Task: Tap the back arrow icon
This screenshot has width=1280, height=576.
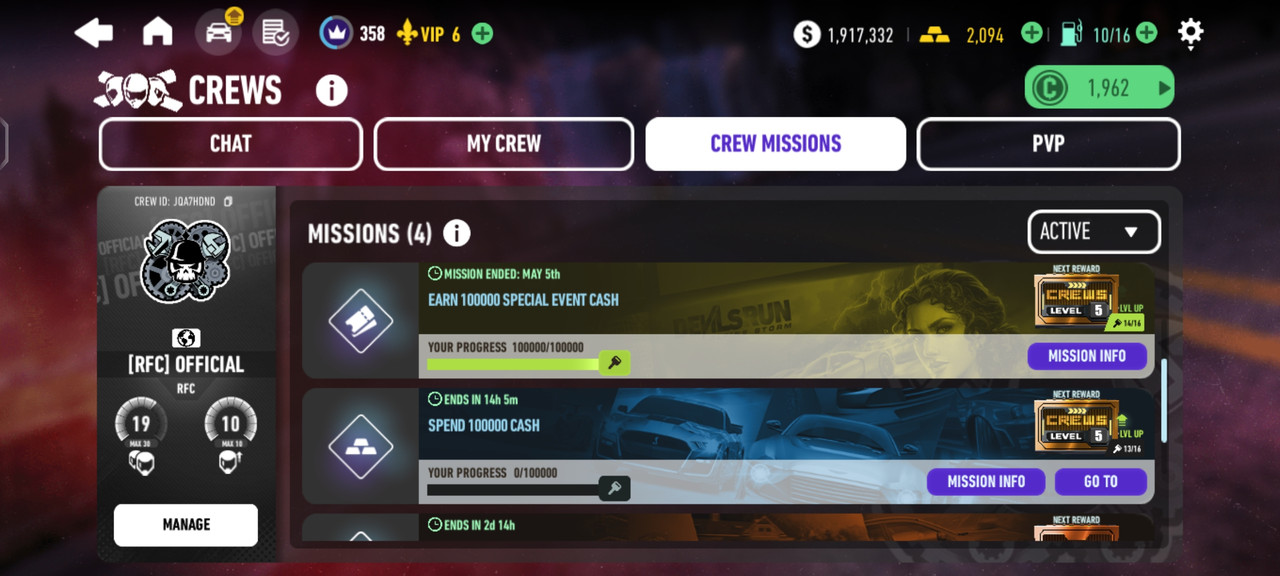Action: click(x=94, y=33)
